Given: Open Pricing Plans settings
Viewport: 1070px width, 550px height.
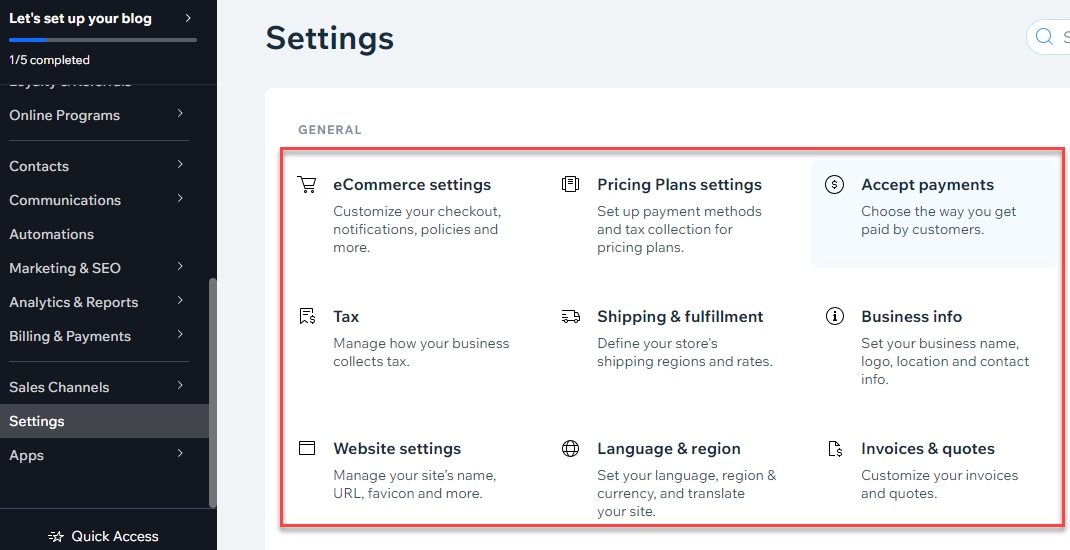Looking at the screenshot, I should click(x=679, y=185).
